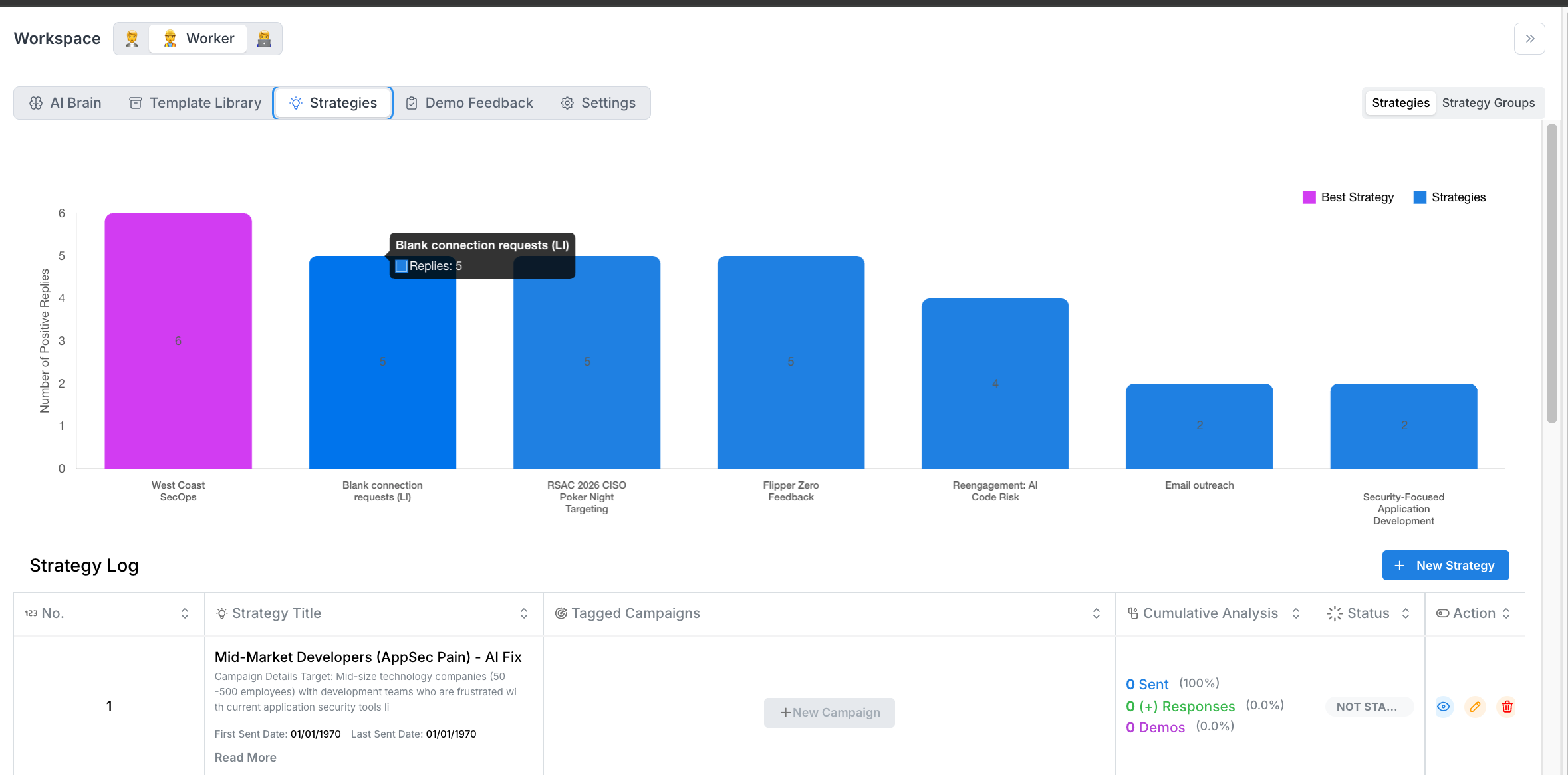Open the AI Brain tab
Image resolution: width=1568 pixels, height=775 pixels.
tap(65, 103)
